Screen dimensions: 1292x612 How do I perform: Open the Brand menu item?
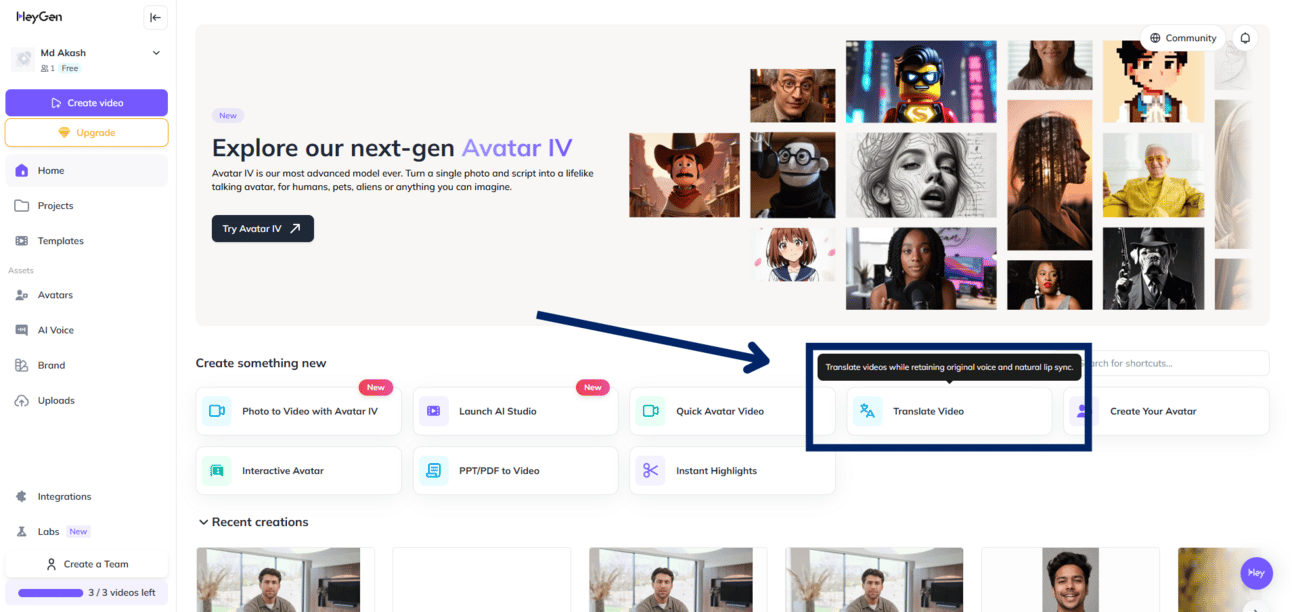[86, 365]
